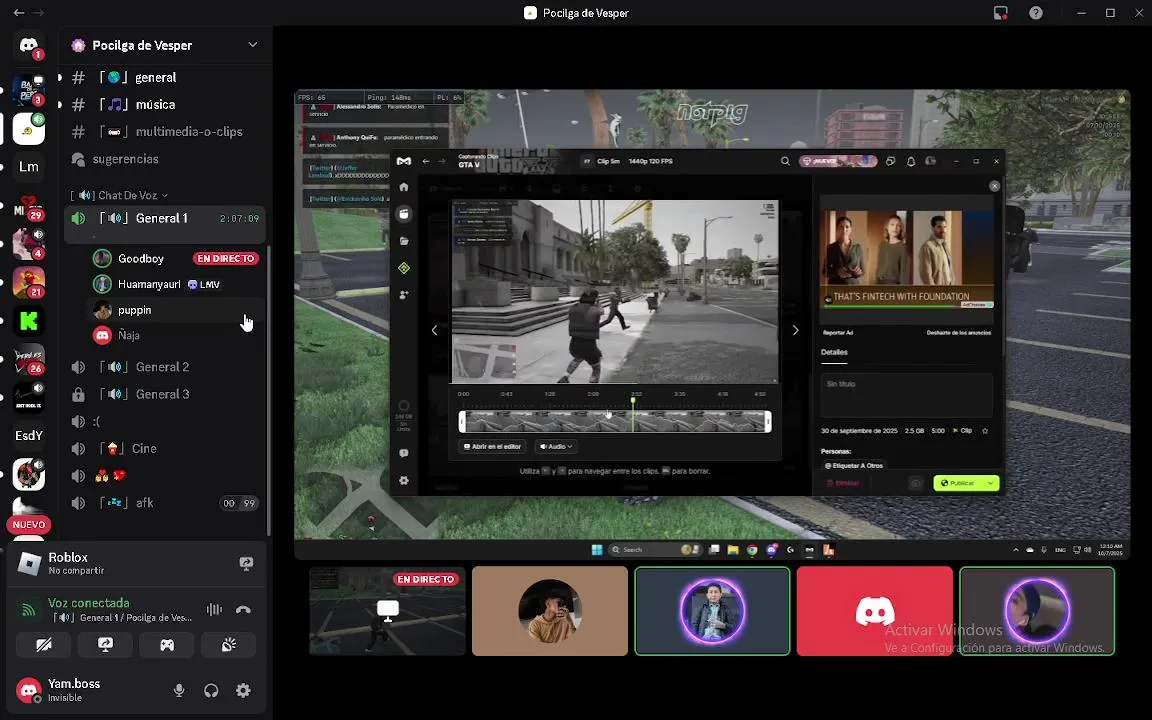Image resolution: width=1152 pixels, height=720 pixels.
Task: Open clips library icon in Medal sidebar
Action: point(403,214)
